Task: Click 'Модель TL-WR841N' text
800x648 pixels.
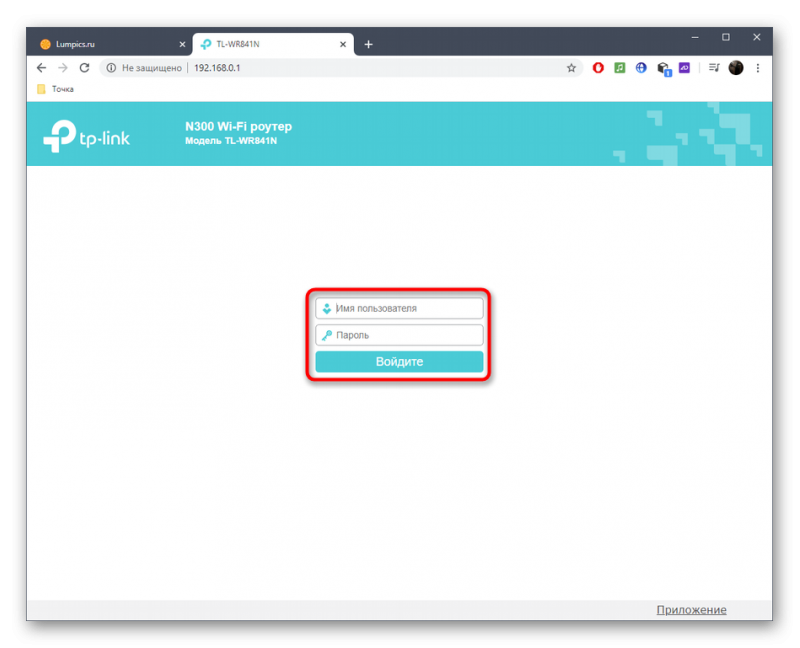Action: point(231,141)
